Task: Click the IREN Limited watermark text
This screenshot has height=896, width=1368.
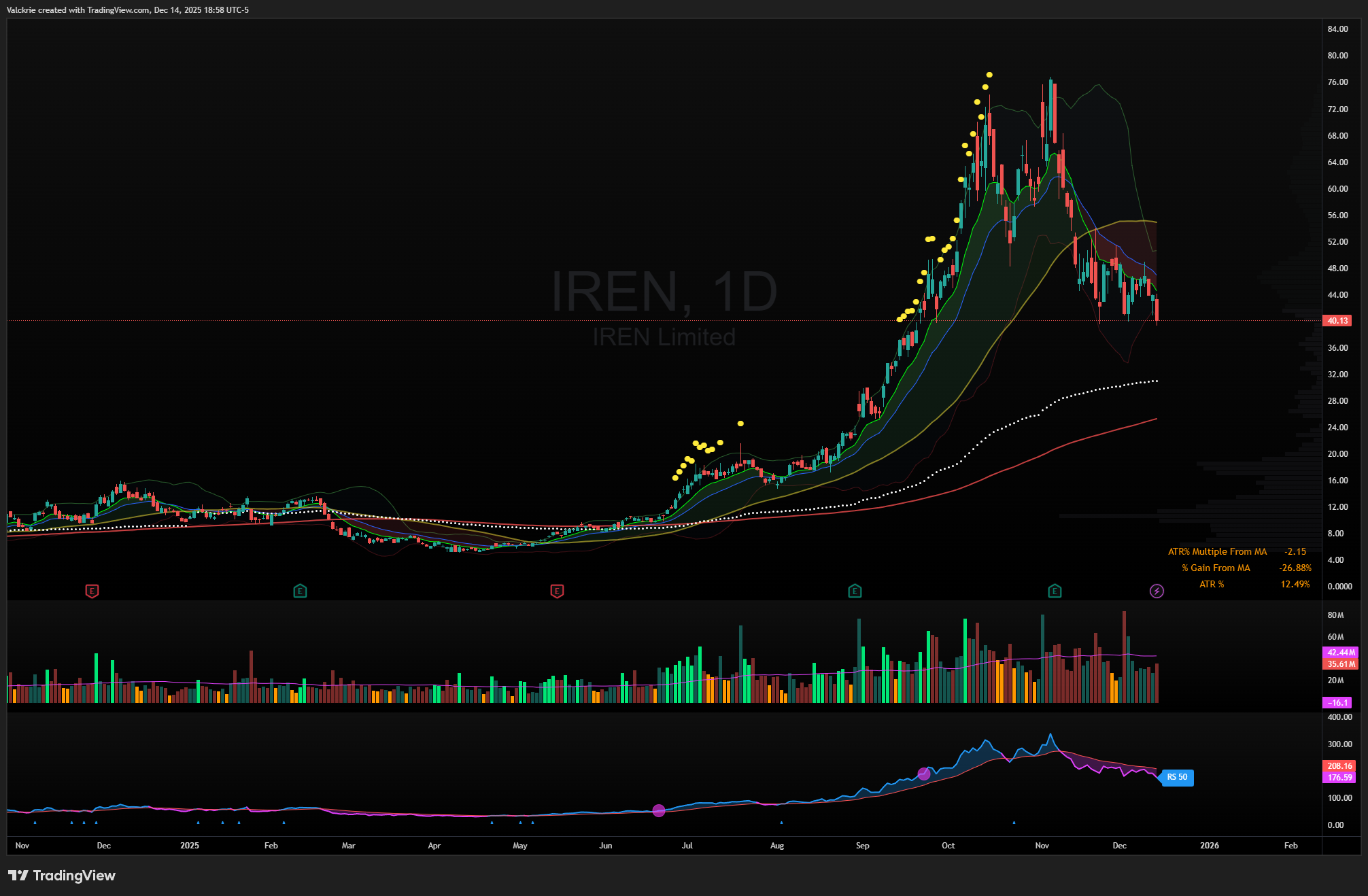Action: (664, 337)
